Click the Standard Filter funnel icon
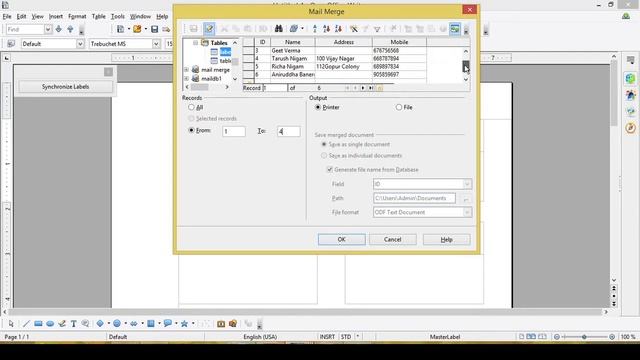 [377, 29]
